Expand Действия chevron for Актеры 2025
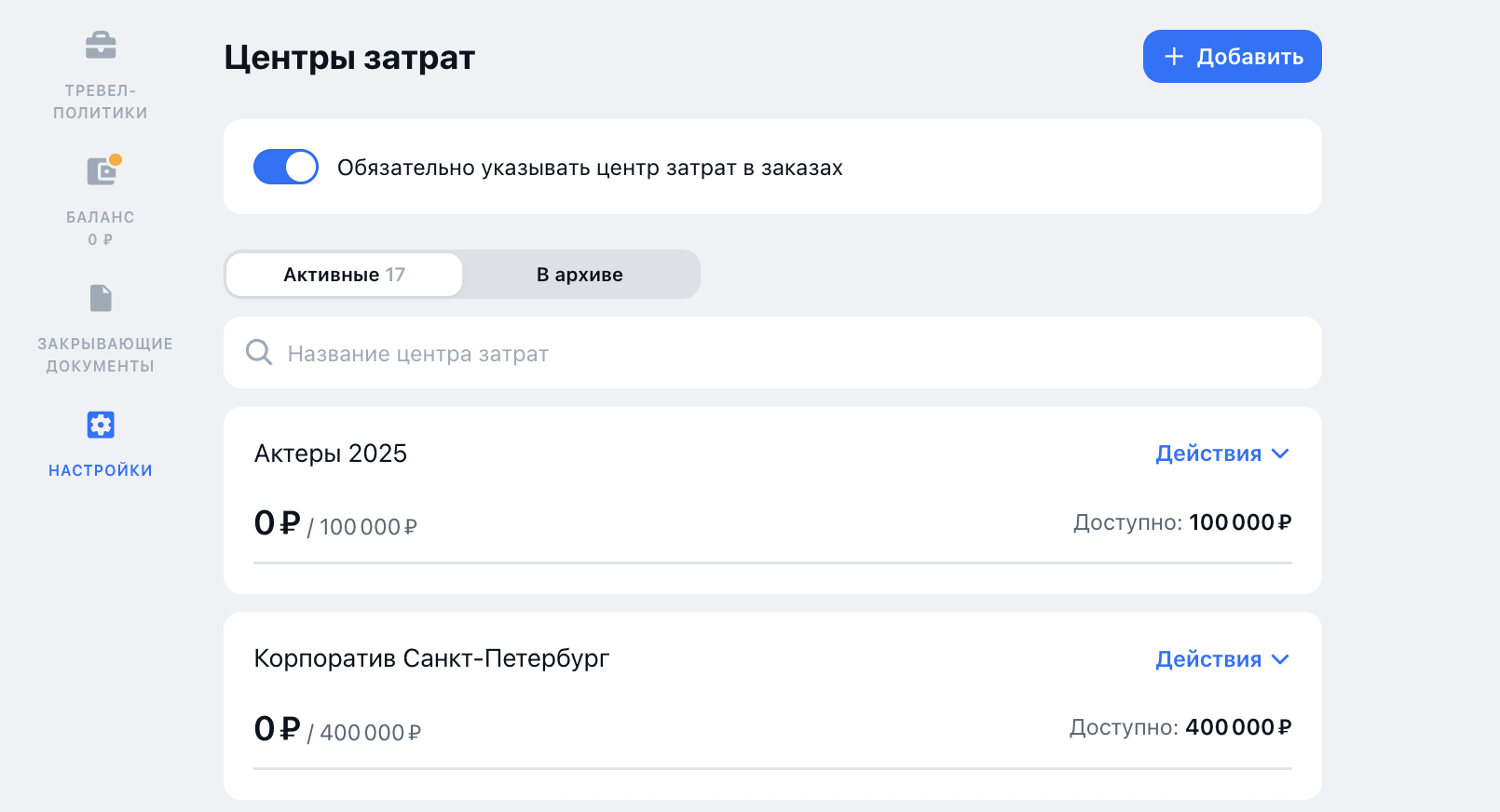Screen dimensions: 1500x812 (x=1281, y=453)
